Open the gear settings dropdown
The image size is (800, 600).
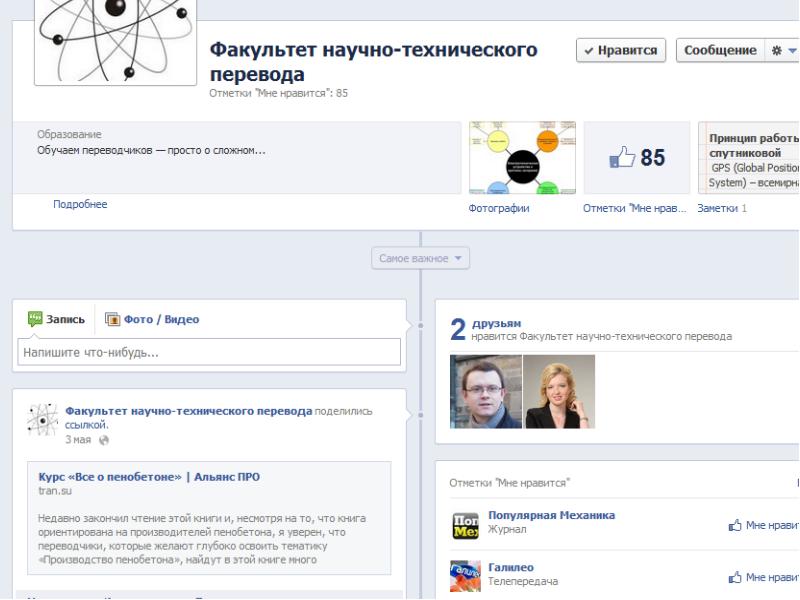pyautogui.click(x=783, y=51)
